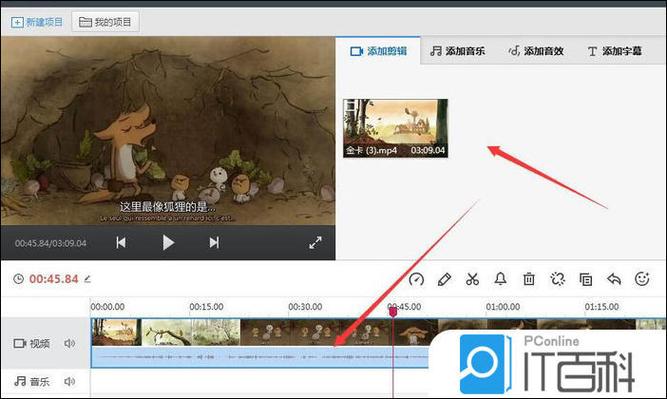Viewport: 667px width, 399px height.
Task: Click the copy/duplicate clip icon
Action: point(586,279)
